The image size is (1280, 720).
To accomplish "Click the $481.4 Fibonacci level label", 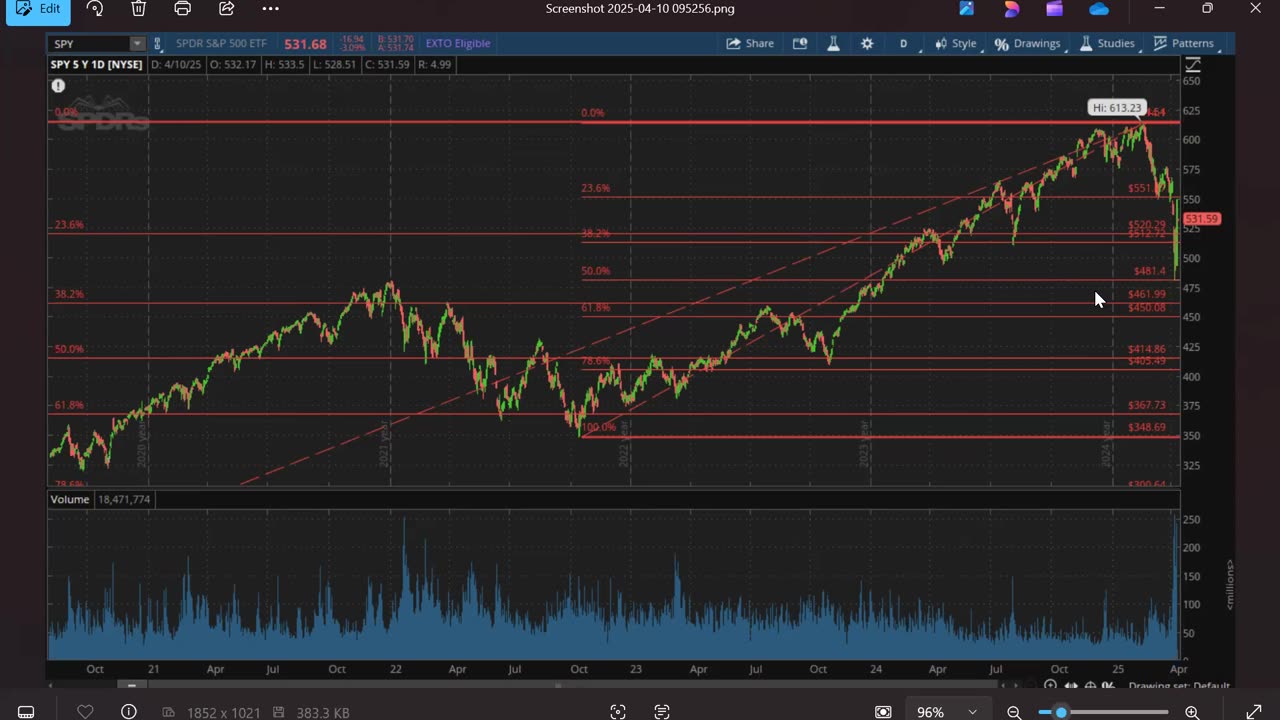I will 1149,271.
